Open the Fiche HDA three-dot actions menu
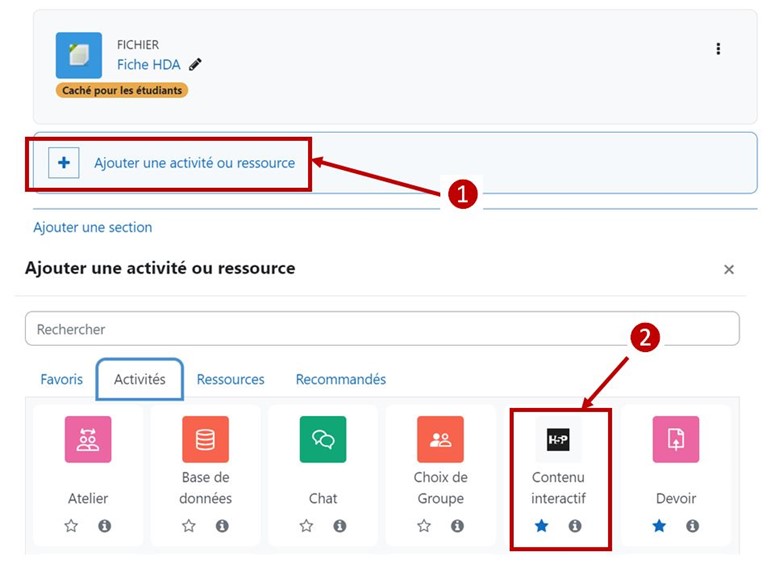 [718, 49]
